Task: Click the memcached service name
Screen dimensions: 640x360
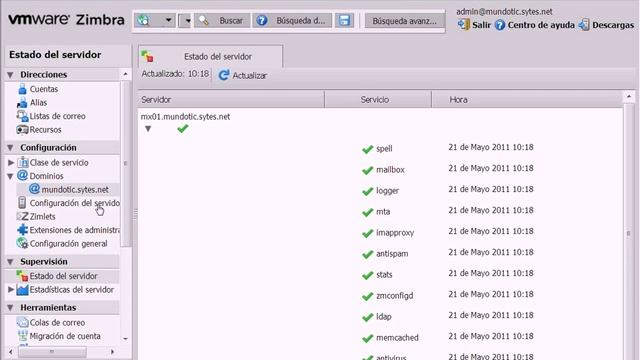Action: 397,338
